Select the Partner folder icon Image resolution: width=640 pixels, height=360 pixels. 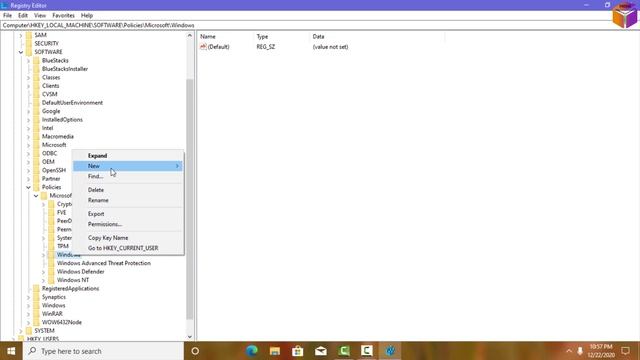pyautogui.click(x=36, y=179)
